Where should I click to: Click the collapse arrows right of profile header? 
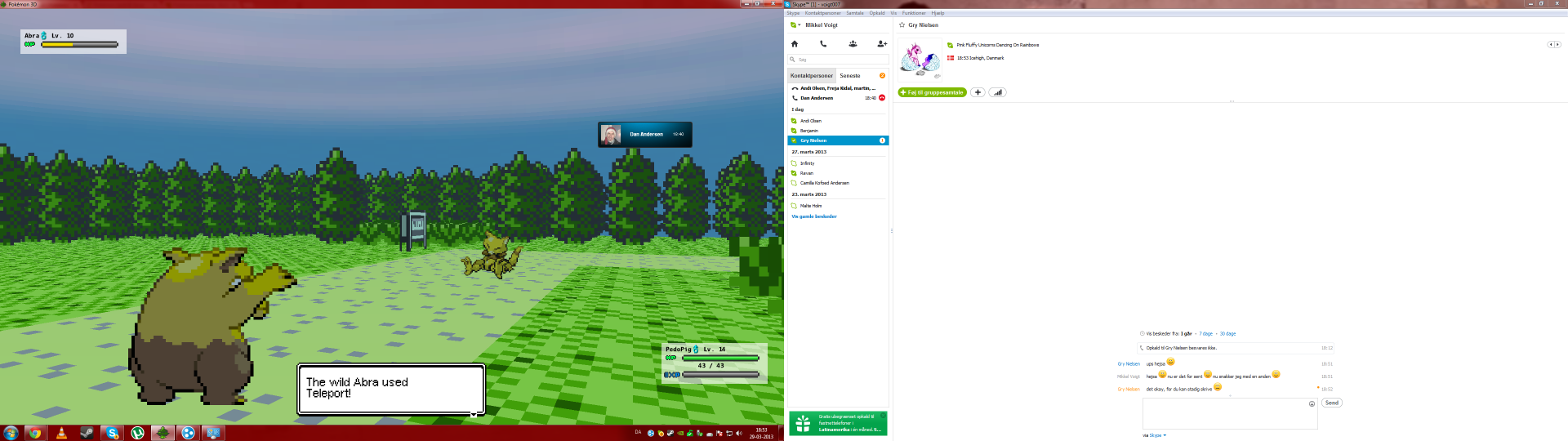click(1554, 44)
